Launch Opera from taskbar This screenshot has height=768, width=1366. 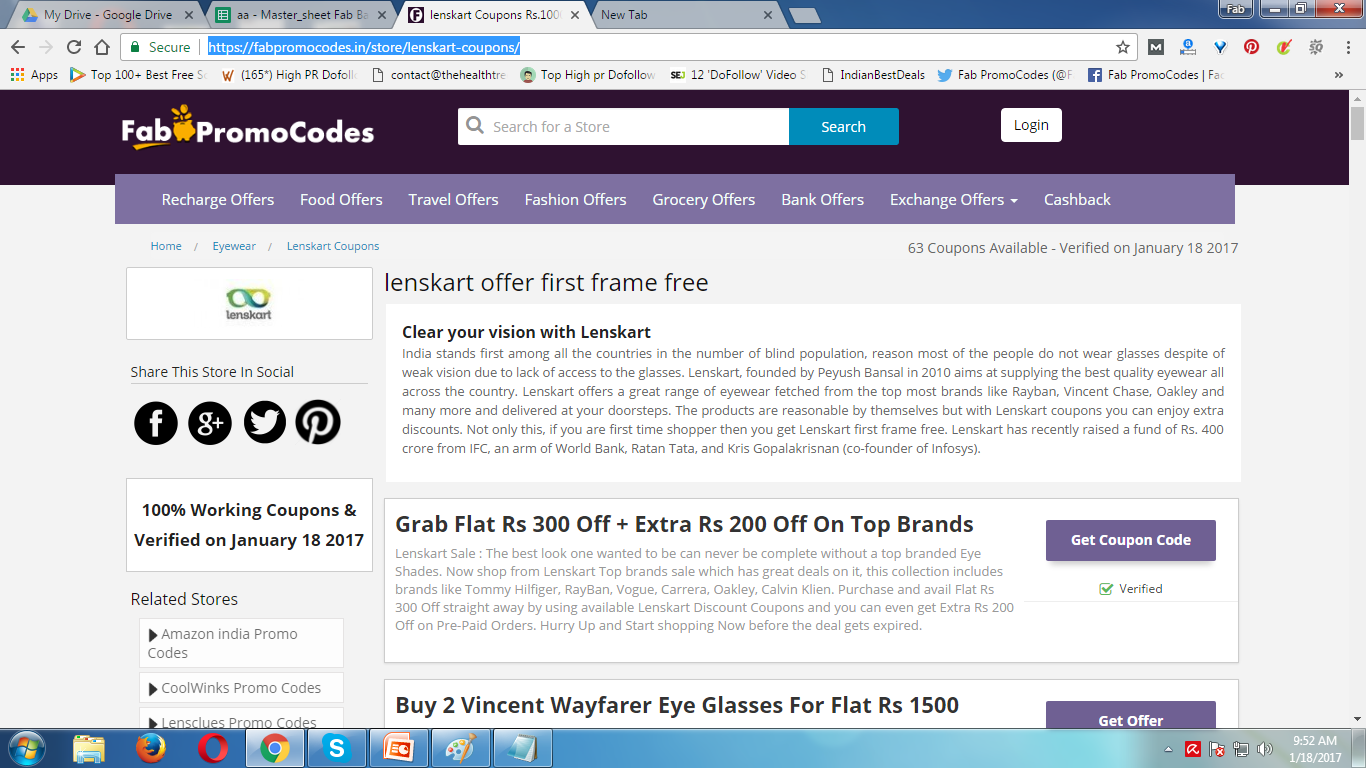point(212,749)
